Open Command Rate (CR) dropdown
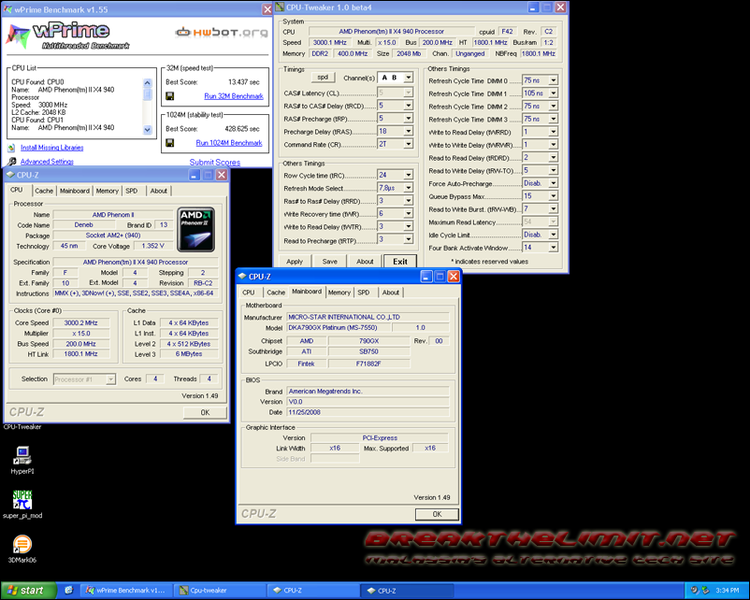Image resolution: width=750 pixels, height=600 pixels. [x=408, y=144]
